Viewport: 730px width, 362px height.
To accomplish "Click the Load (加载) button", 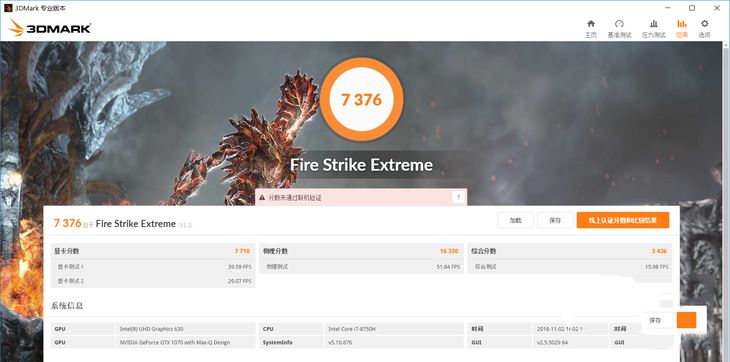I will (x=515, y=221).
